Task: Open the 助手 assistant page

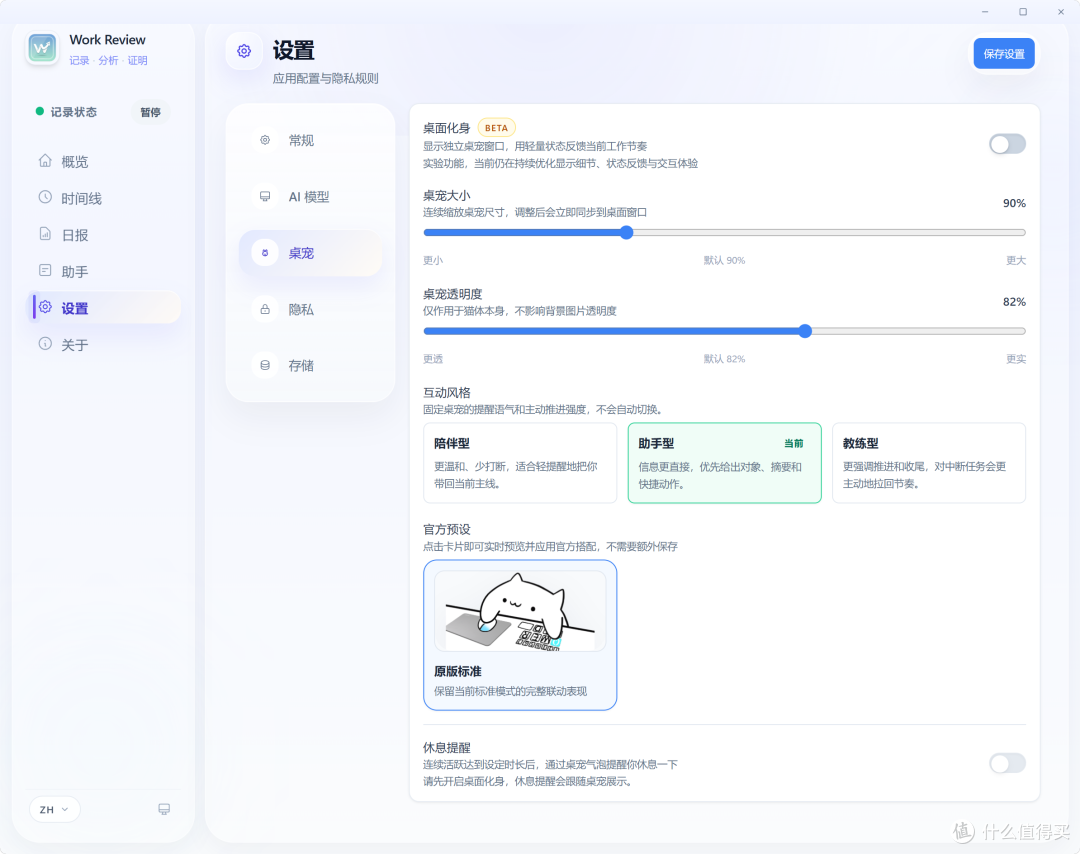Action: pyautogui.click(x=103, y=271)
